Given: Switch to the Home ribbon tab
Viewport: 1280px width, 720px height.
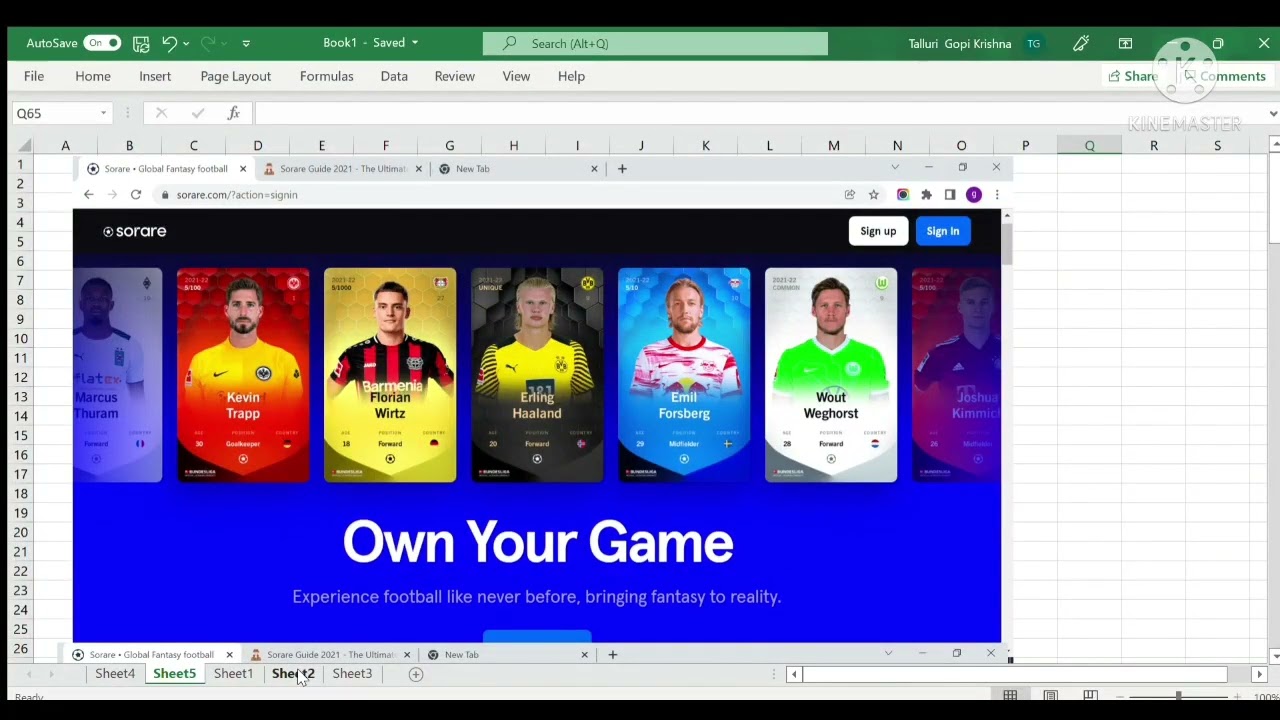Looking at the screenshot, I should click(x=93, y=76).
